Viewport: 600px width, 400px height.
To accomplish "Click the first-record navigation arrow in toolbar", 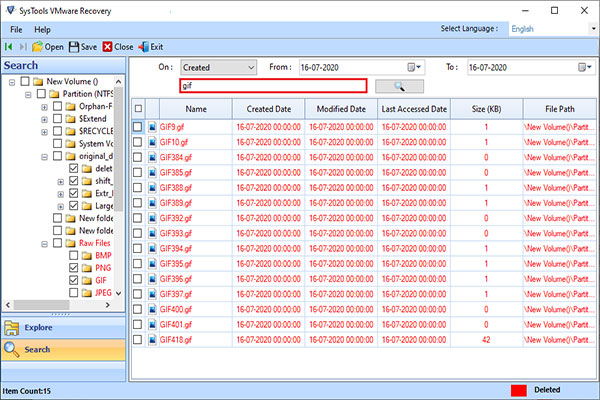I will 9,47.
